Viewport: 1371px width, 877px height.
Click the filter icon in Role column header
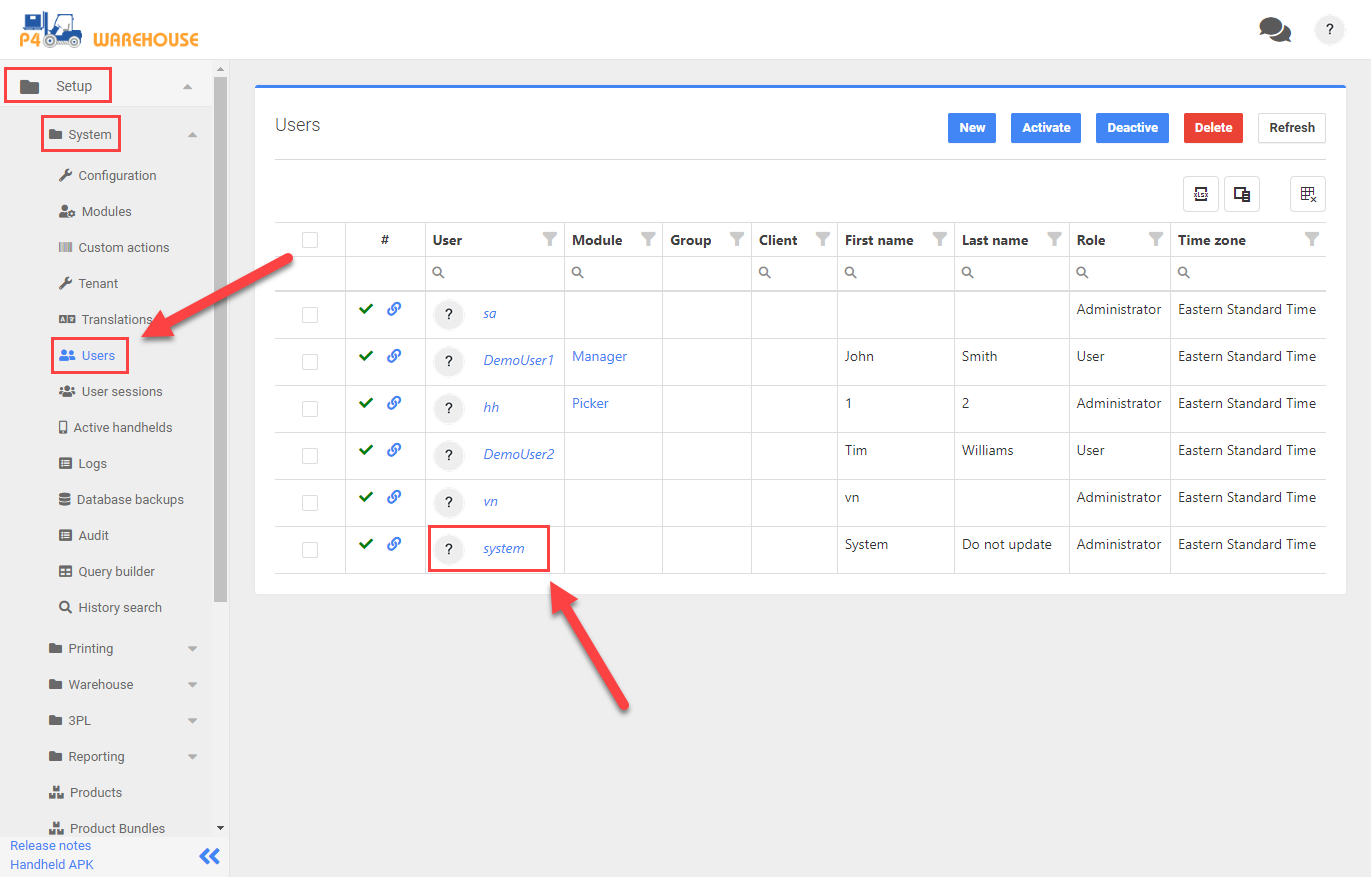pyautogui.click(x=1155, y=239)
